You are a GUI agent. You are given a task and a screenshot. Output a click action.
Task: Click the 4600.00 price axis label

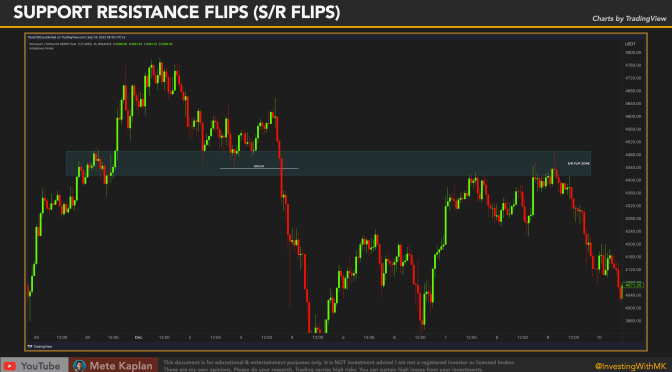pyautogui.click(x=633, y=116)
